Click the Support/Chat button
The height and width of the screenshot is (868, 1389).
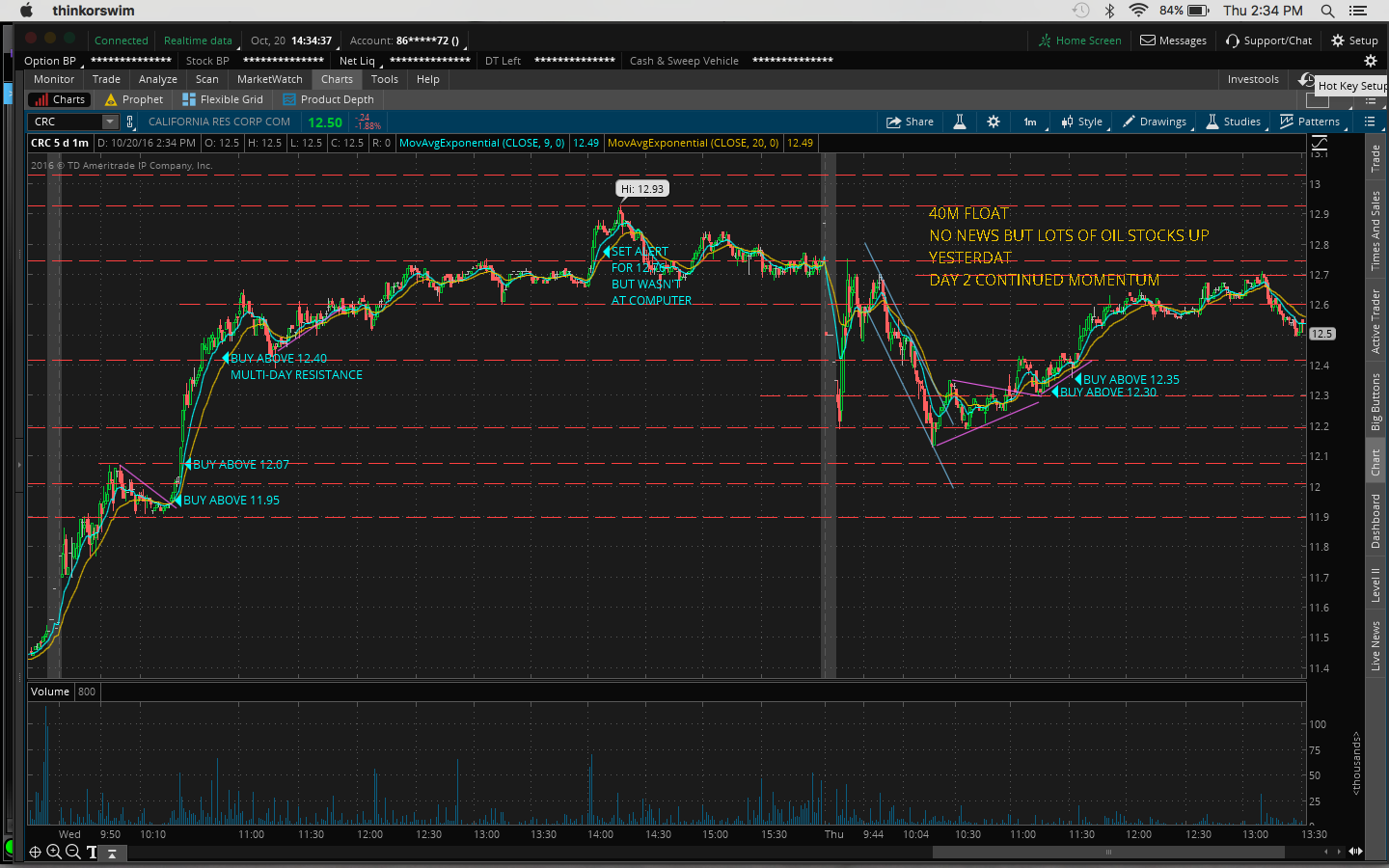coord(1268,41)
